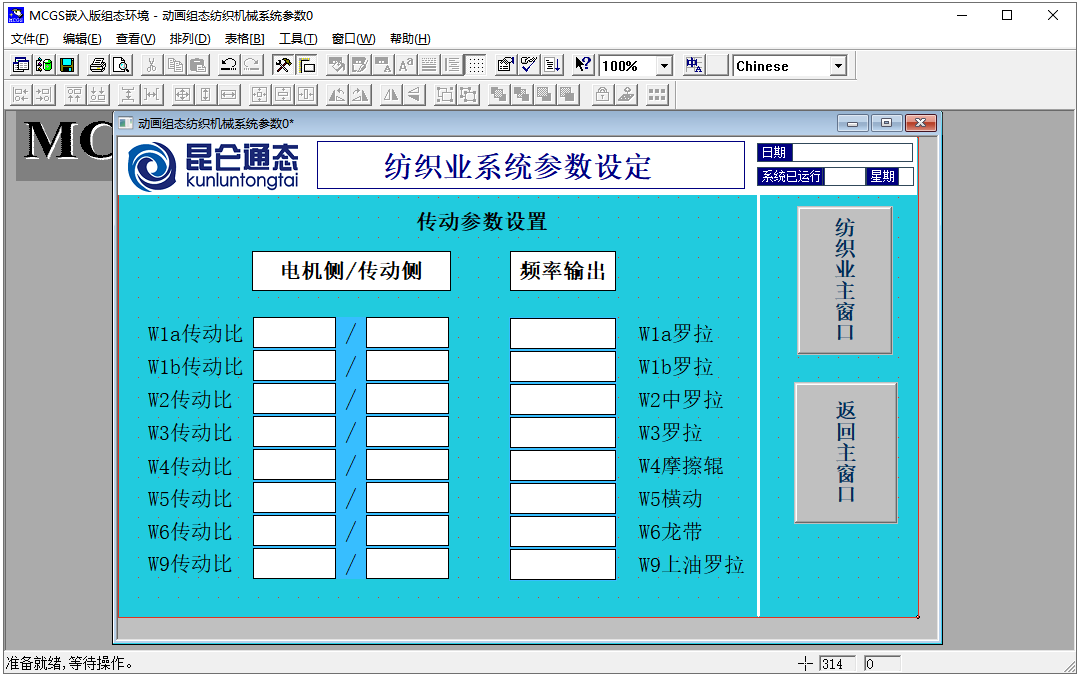This screenshot has height=678, width=1082.
Task: Click the redo arrow icon
Action: tap(252, 66)
